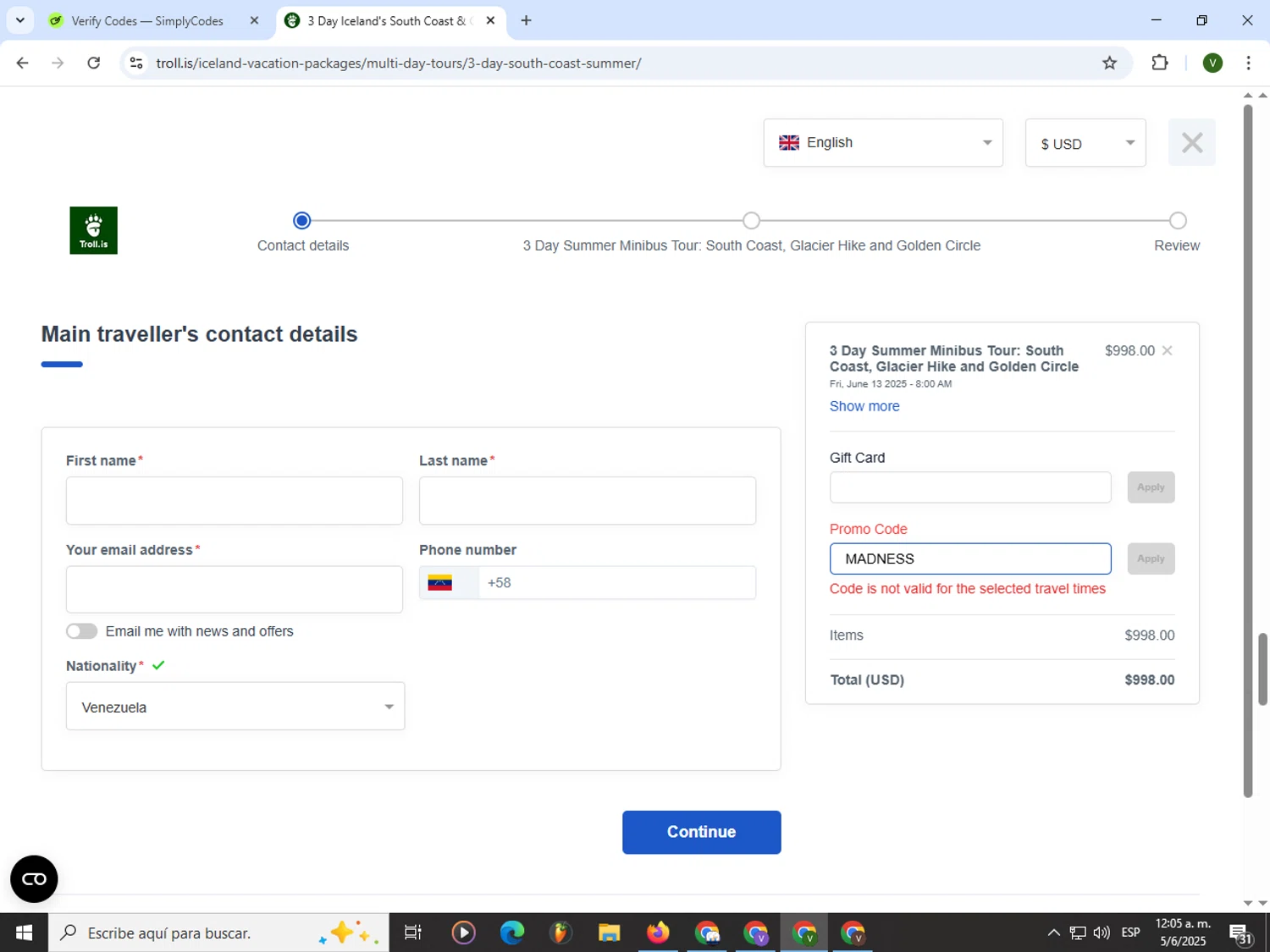Click the ESP language indicator
This screenshot has width=1270, height=952.
(1130, 933)
